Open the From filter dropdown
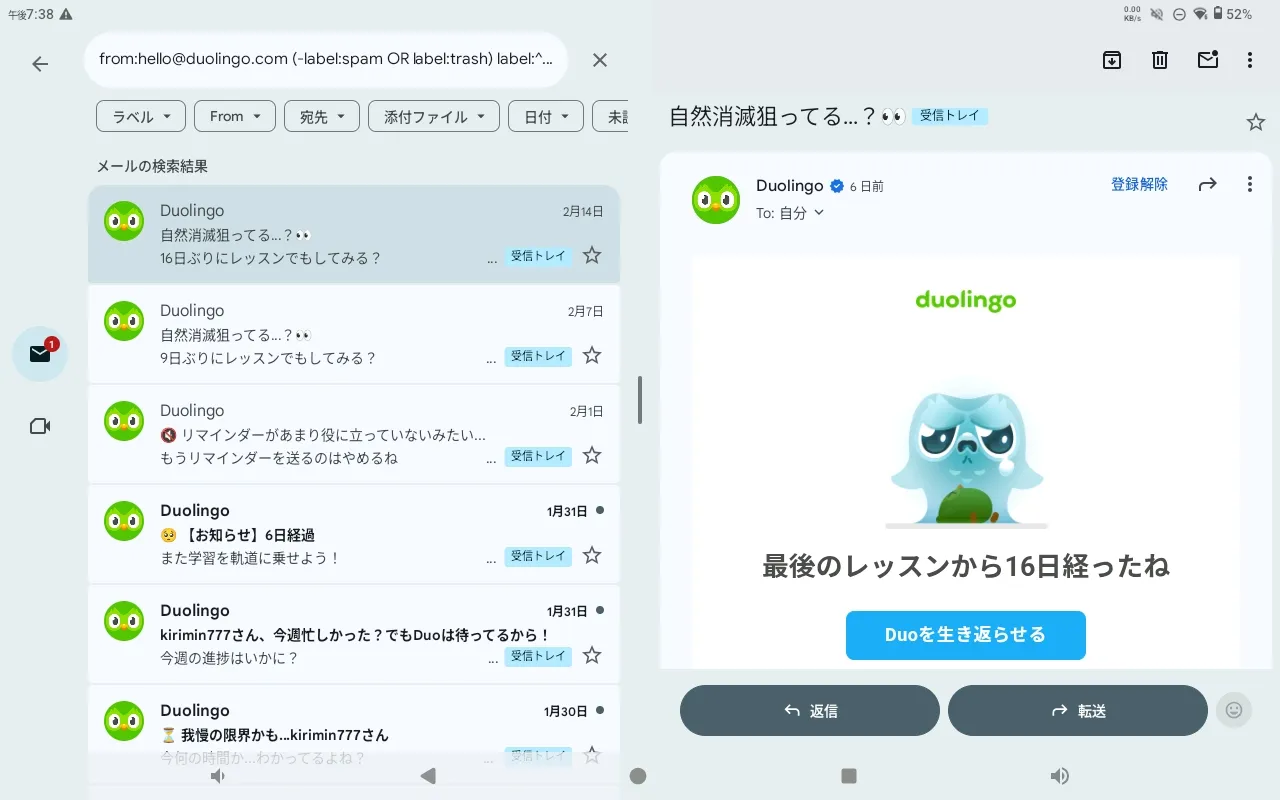The height and width of the screenshot is (800, 1280). coord(235,116)
